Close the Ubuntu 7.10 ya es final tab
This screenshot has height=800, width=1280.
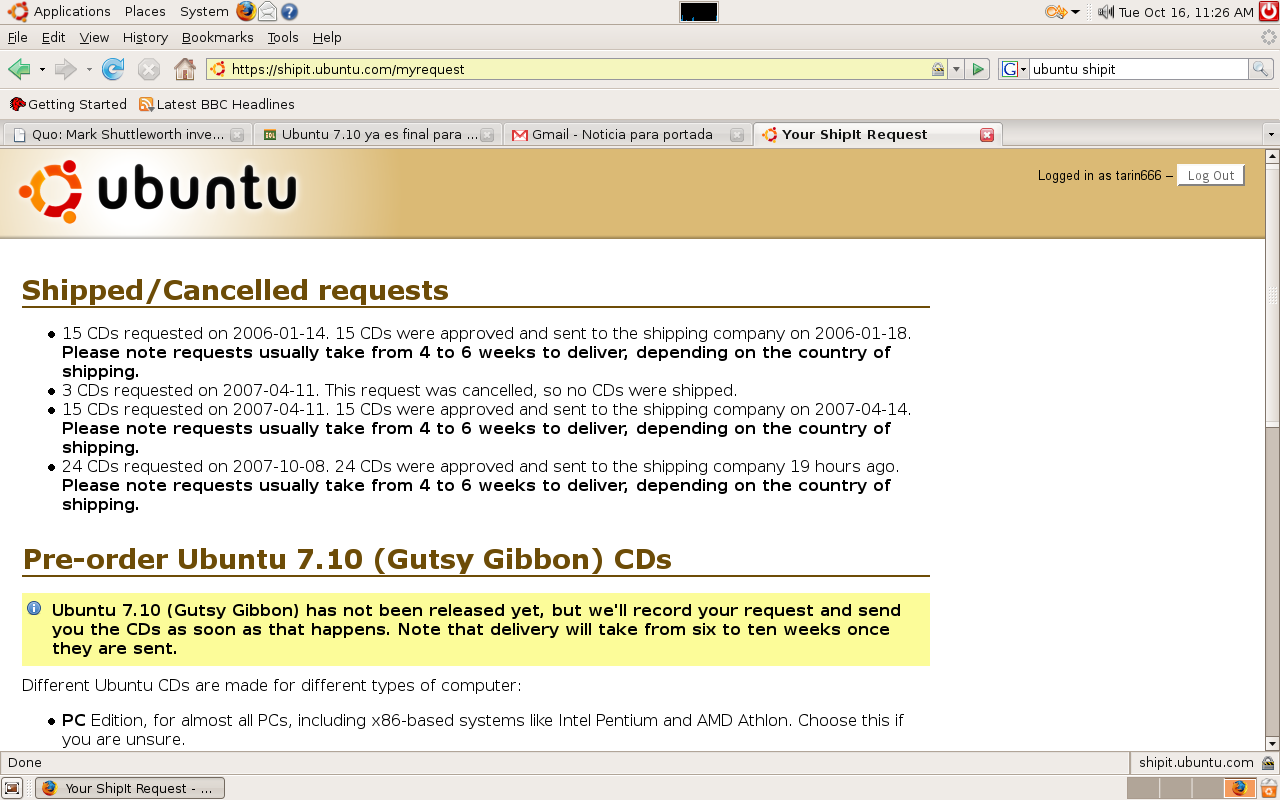tap(487, 135)
